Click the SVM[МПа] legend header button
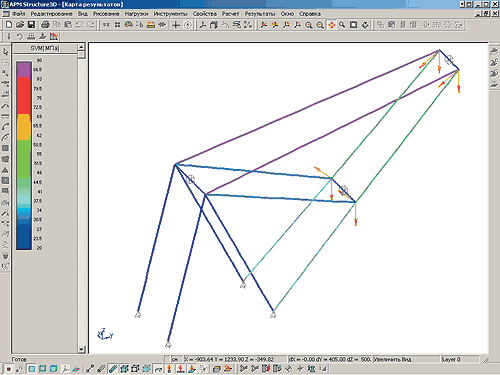500x375 pixels. [45, 48]
